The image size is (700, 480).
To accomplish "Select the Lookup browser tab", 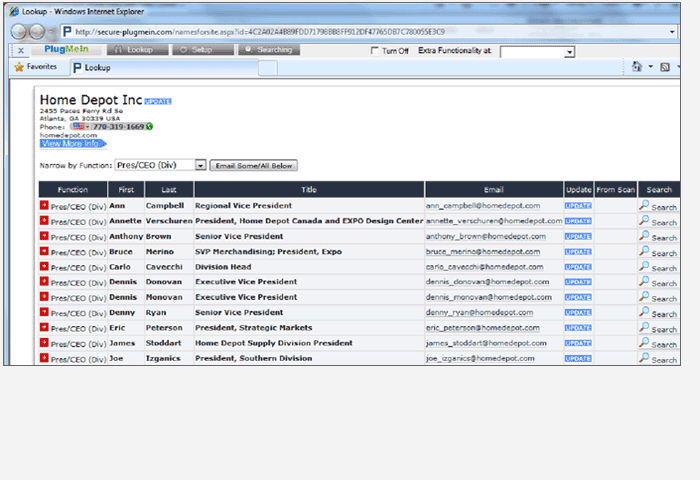I will 164,68.
